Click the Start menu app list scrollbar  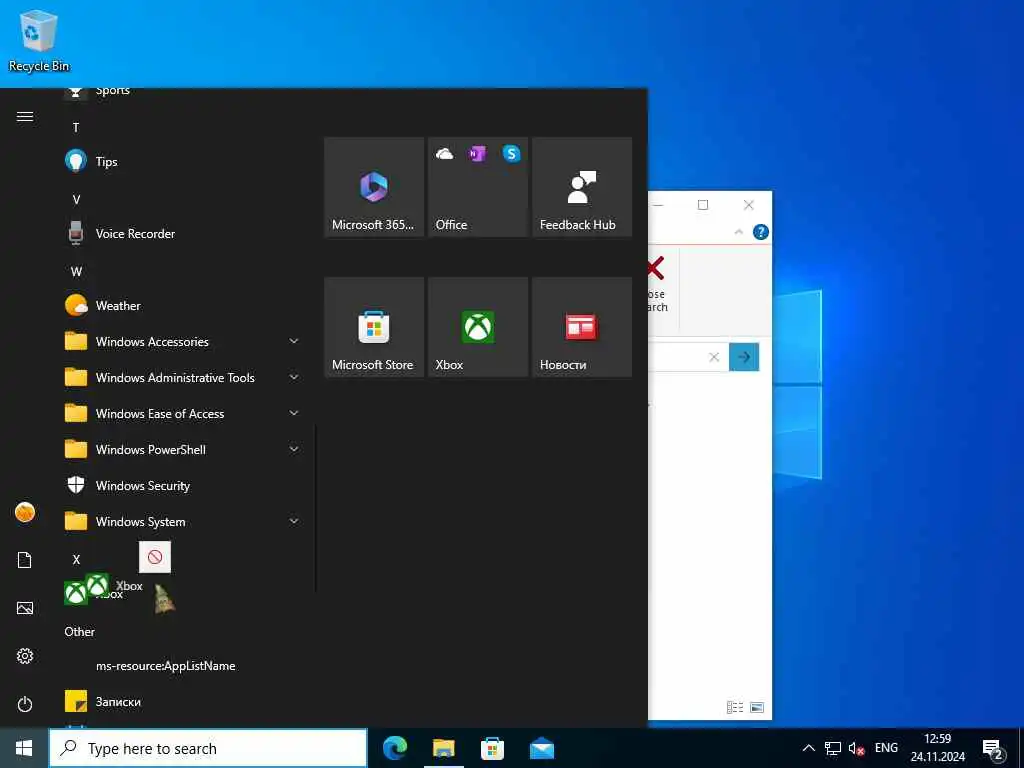316,509
